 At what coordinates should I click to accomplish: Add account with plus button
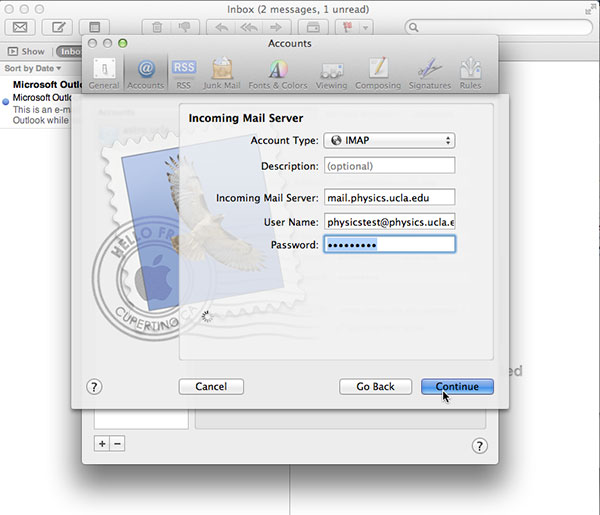pyautogui.click(x=102, y=443)
